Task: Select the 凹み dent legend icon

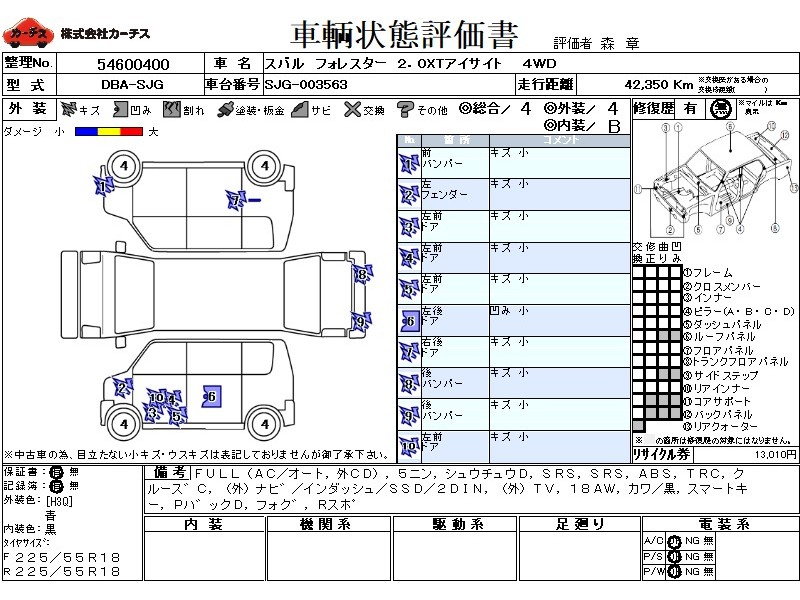Action: pyautogui.click(x=120, y=109)
